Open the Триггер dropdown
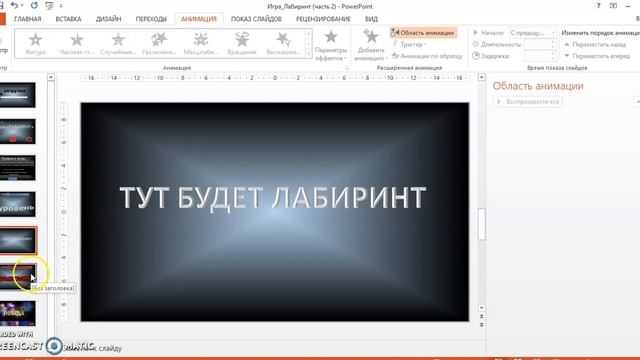The width and height of the screenshot is (640, 360). tap(409, 44)
